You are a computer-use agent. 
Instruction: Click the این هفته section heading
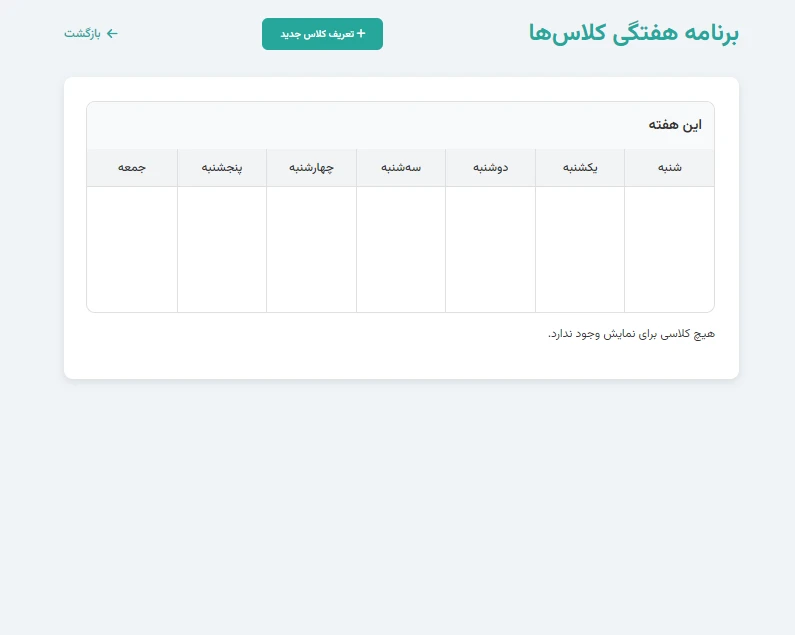click(675, 125)
